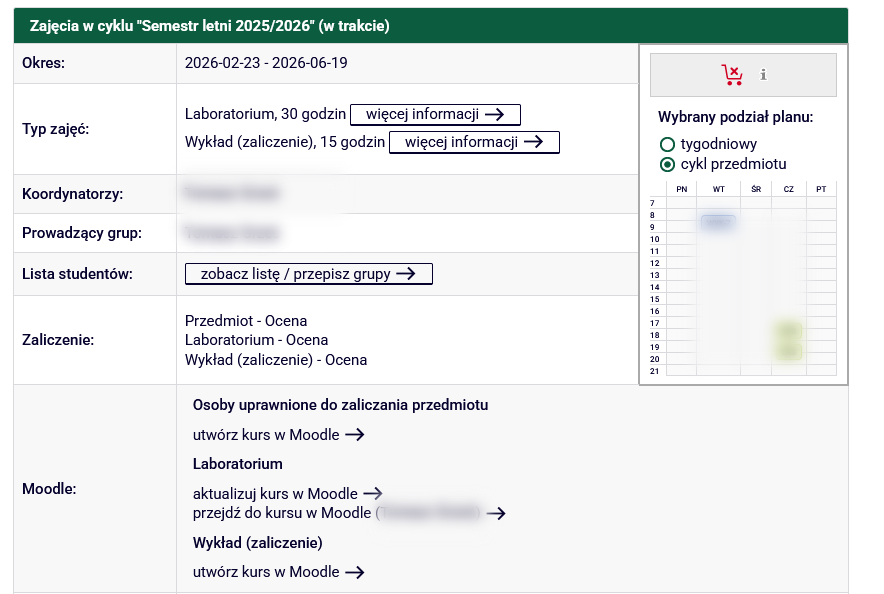
Task: Click the 'Wykład (zaliczenie), 15 godzin' text
Action: point(285,142)
